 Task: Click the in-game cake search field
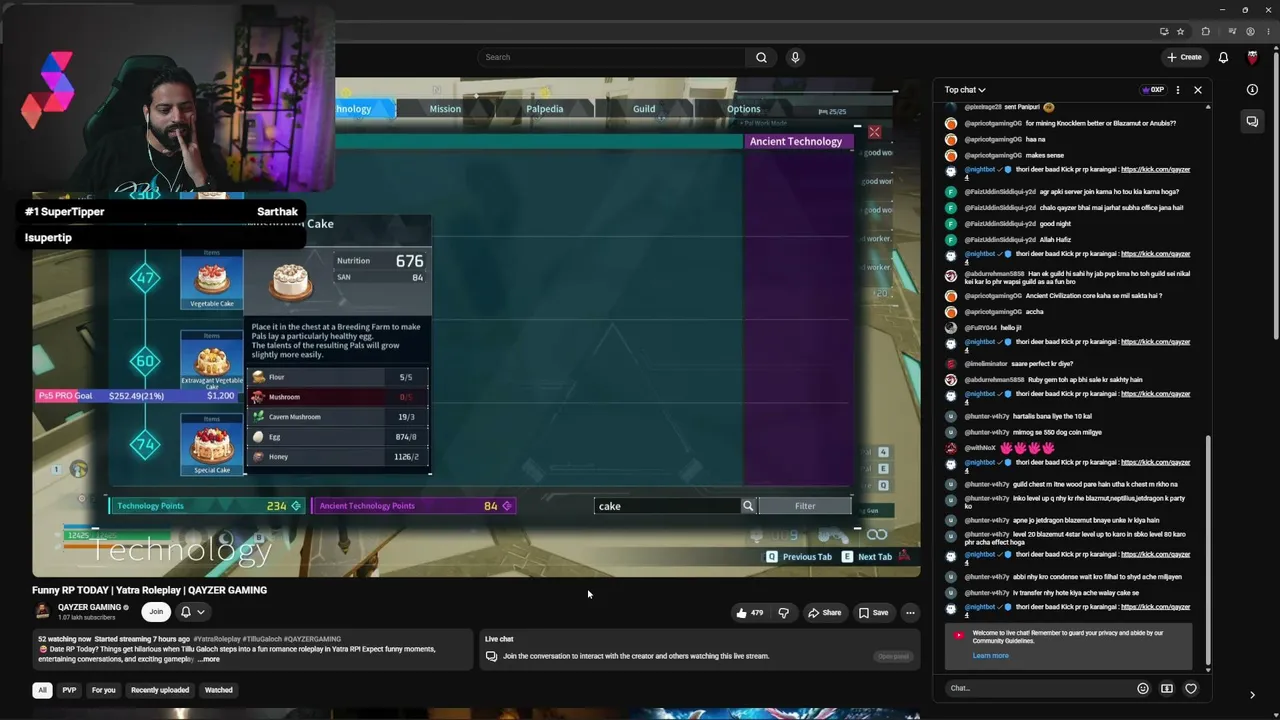click(x=667, y=506)
